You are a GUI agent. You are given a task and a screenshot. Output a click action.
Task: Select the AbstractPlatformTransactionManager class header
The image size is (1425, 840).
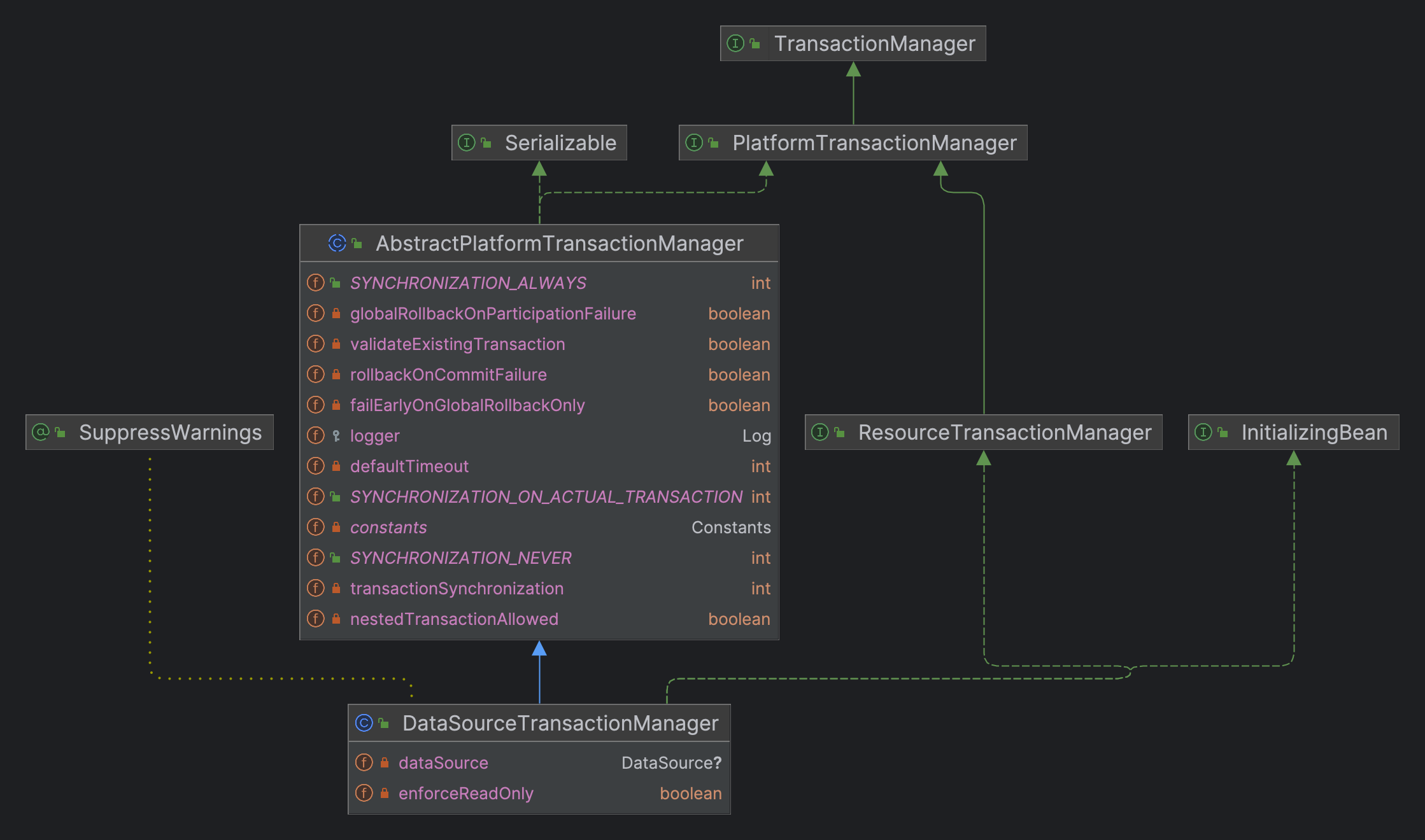click(x=539, y=243)
